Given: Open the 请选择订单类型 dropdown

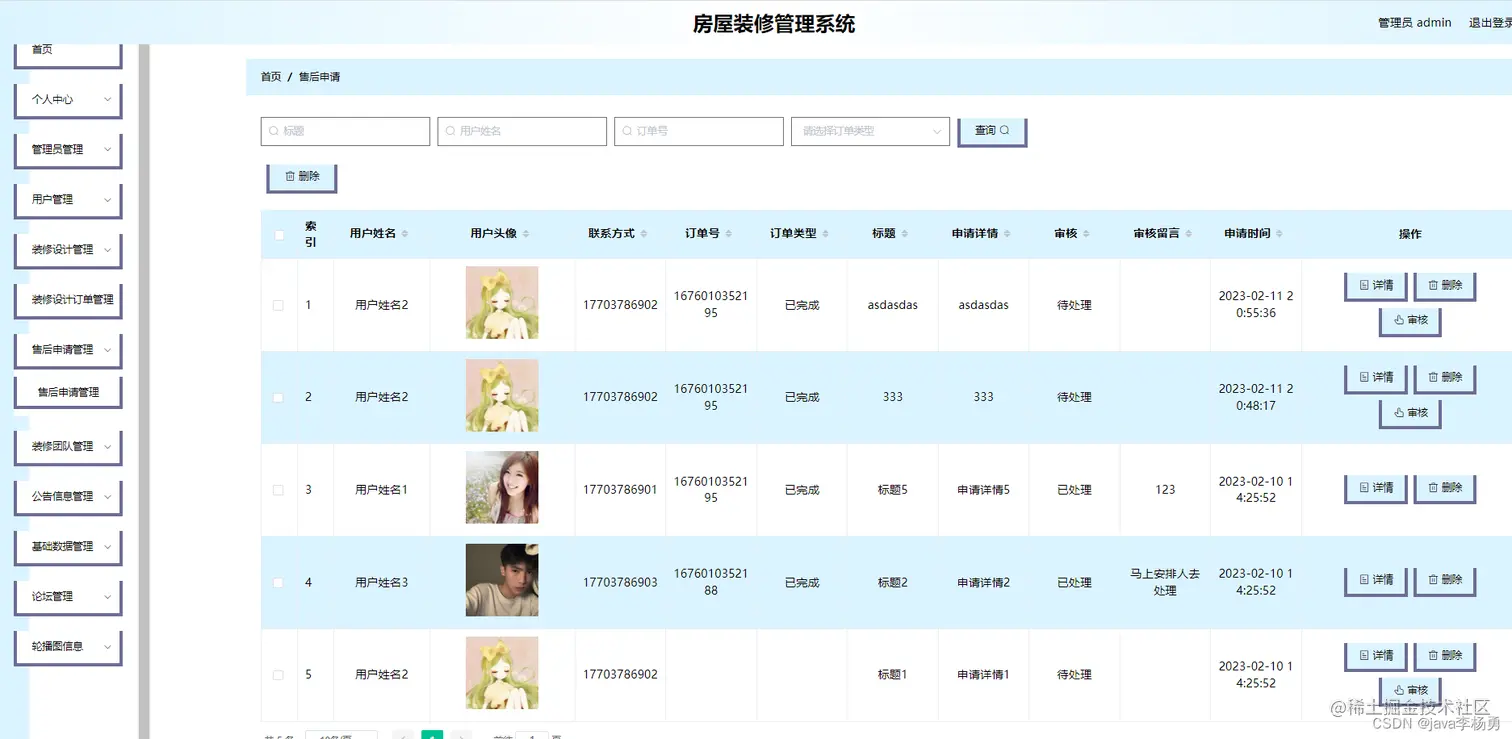Looking at the screenshot, I should point(870,131).
